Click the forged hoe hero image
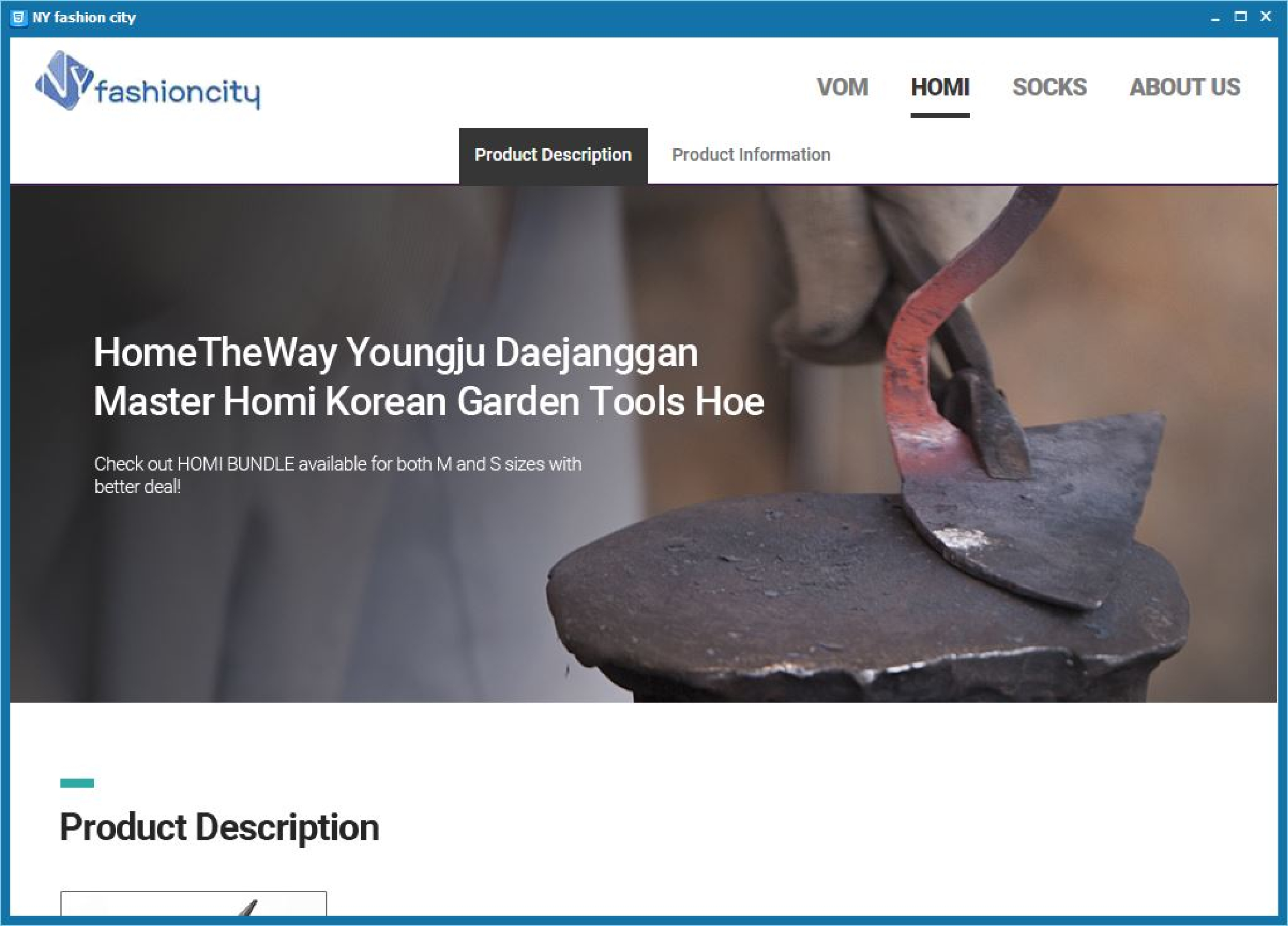Viewport: 1288px width, 926px height. coord(644,443)
